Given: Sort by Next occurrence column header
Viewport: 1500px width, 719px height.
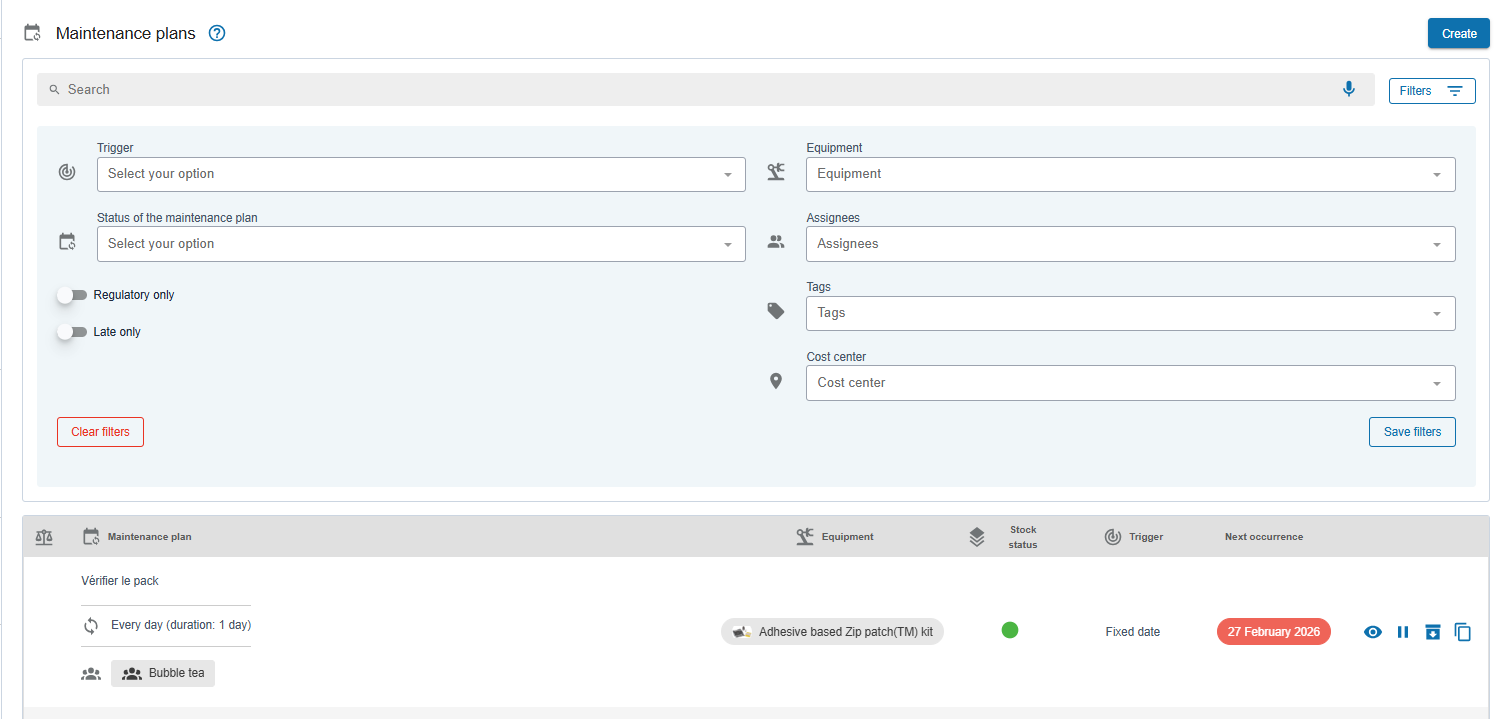Looking at the screenshot, I should point(1263,537).
